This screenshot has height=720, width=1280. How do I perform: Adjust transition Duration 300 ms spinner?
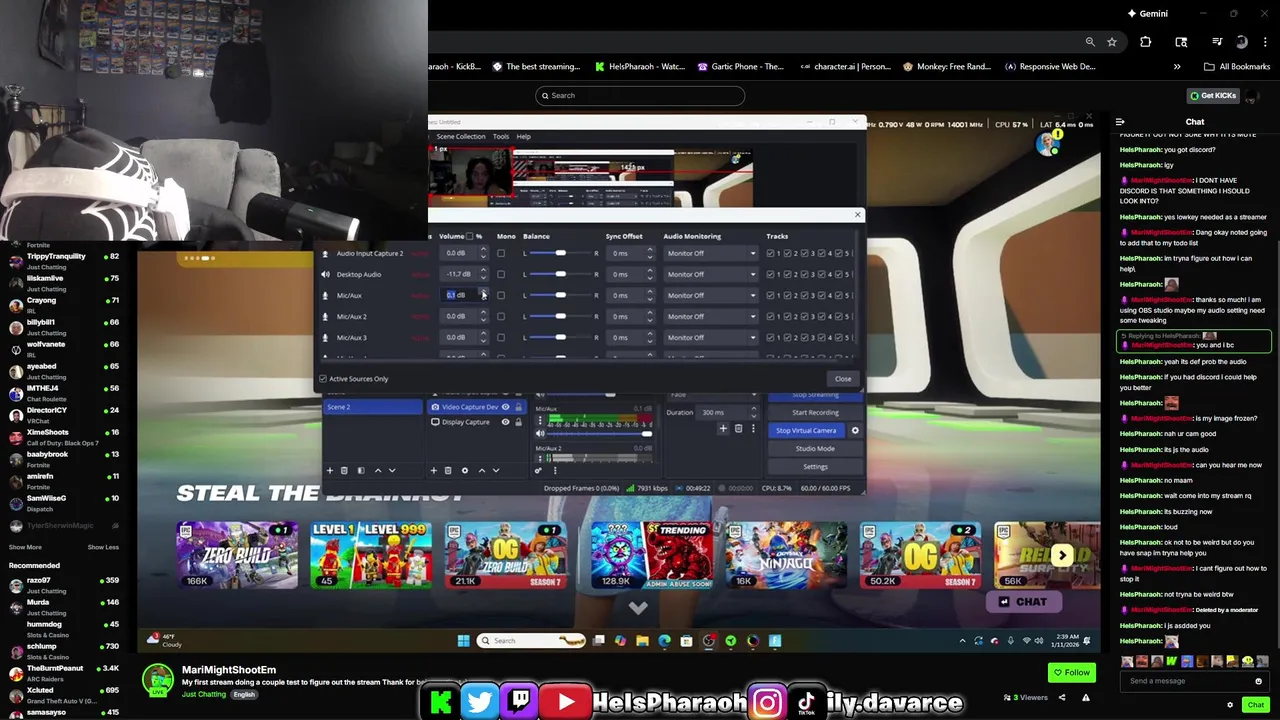tap(756, 412)
